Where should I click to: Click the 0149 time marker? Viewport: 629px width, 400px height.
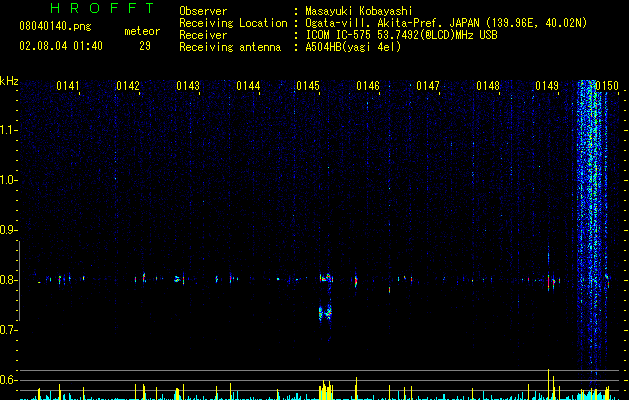[x=547, y=85]
